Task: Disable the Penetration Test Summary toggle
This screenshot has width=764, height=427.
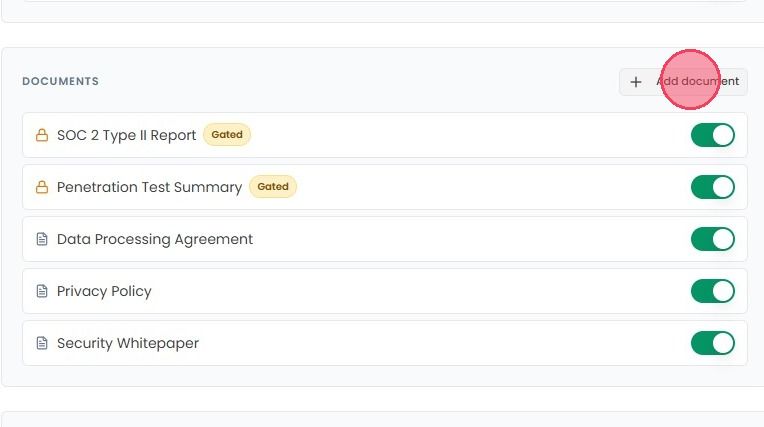Action: pos(712,187)
